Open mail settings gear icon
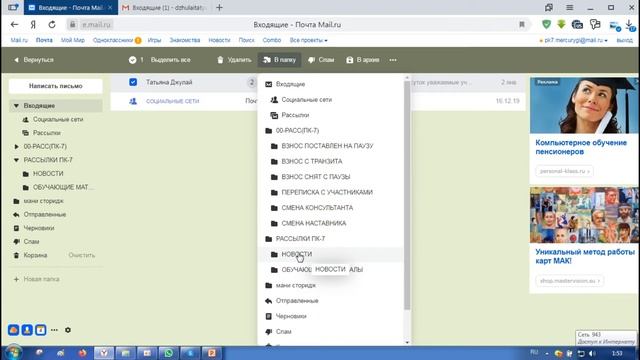Viewport: 640px width, 360px height. (68, 330)
